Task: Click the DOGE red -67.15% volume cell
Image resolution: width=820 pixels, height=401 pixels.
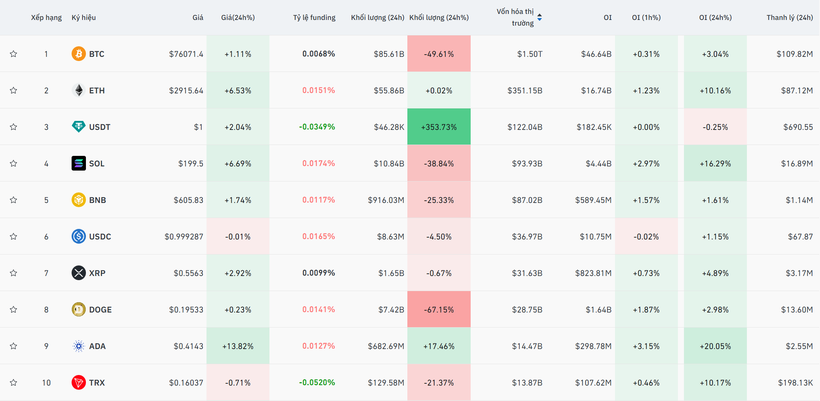Action: 439,310
